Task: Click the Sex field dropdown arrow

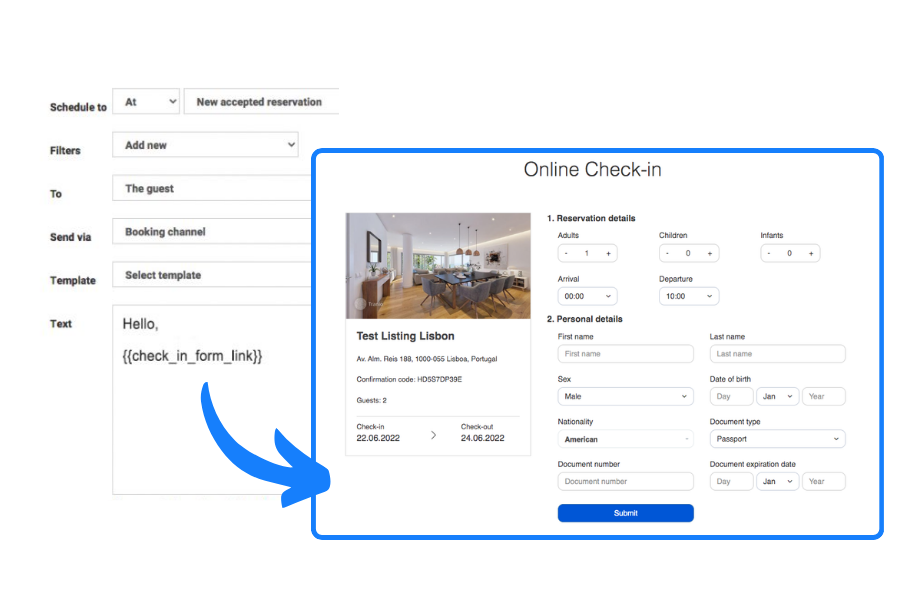Action: (686, 396)
